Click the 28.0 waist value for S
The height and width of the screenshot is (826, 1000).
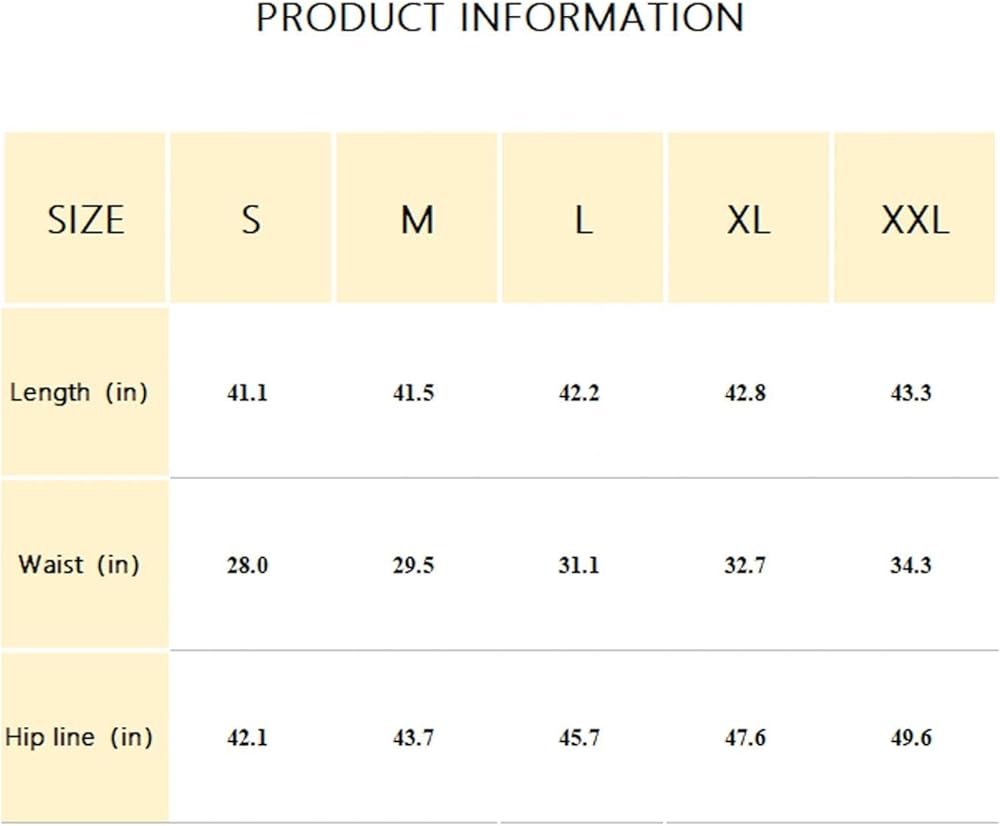point(247,565)
